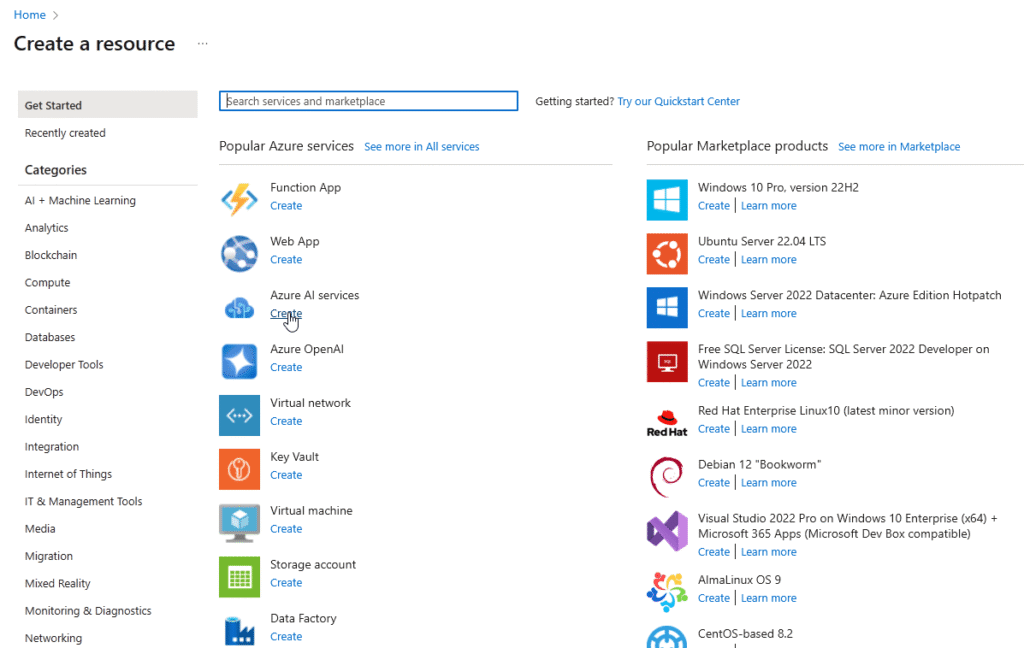Click Create for Windows Server 2022 Datacenter
This screenshot has height=648, width=1024.
tap(714, 314)
